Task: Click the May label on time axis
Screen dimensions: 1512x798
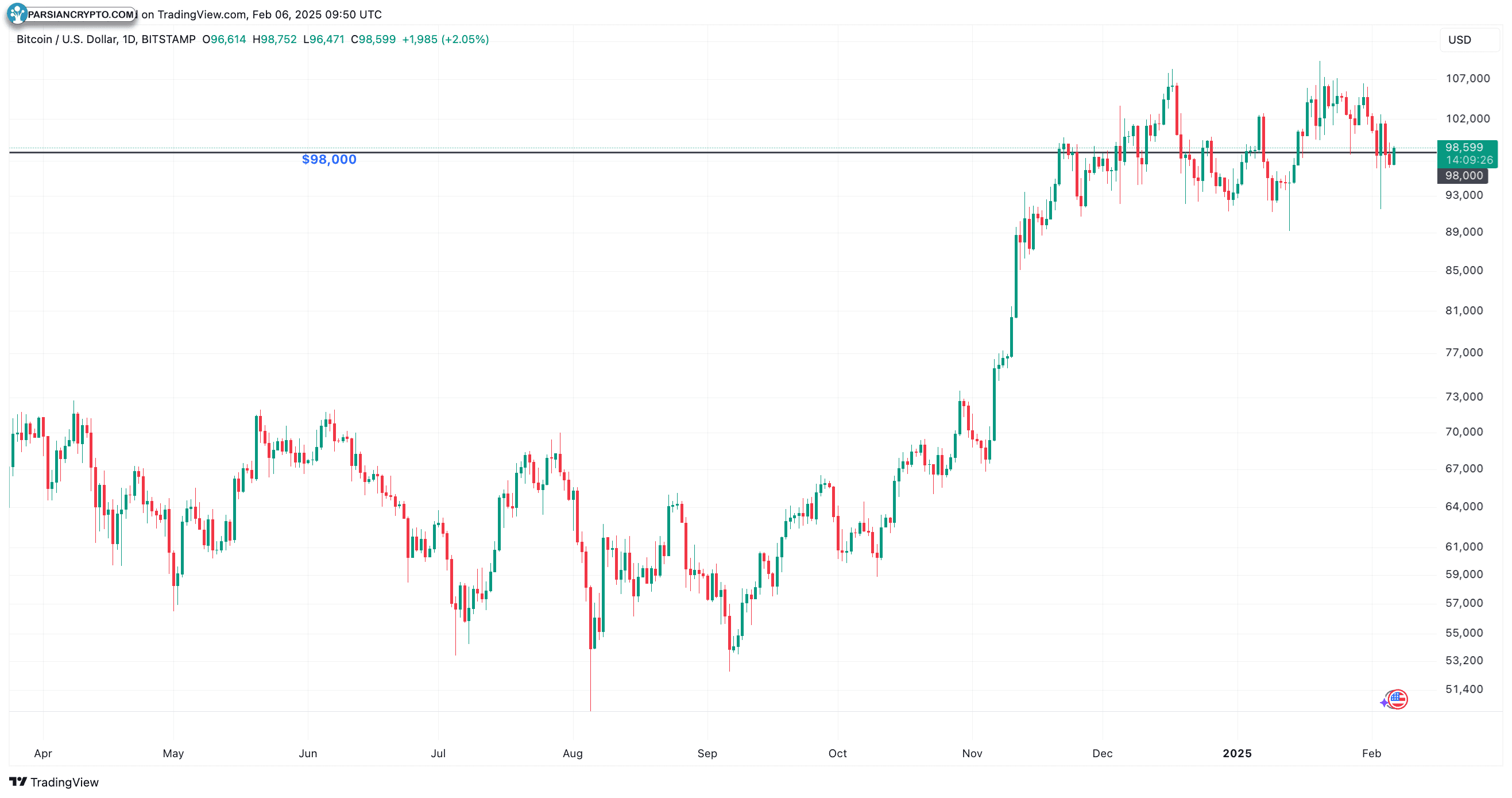Action: 173,754
